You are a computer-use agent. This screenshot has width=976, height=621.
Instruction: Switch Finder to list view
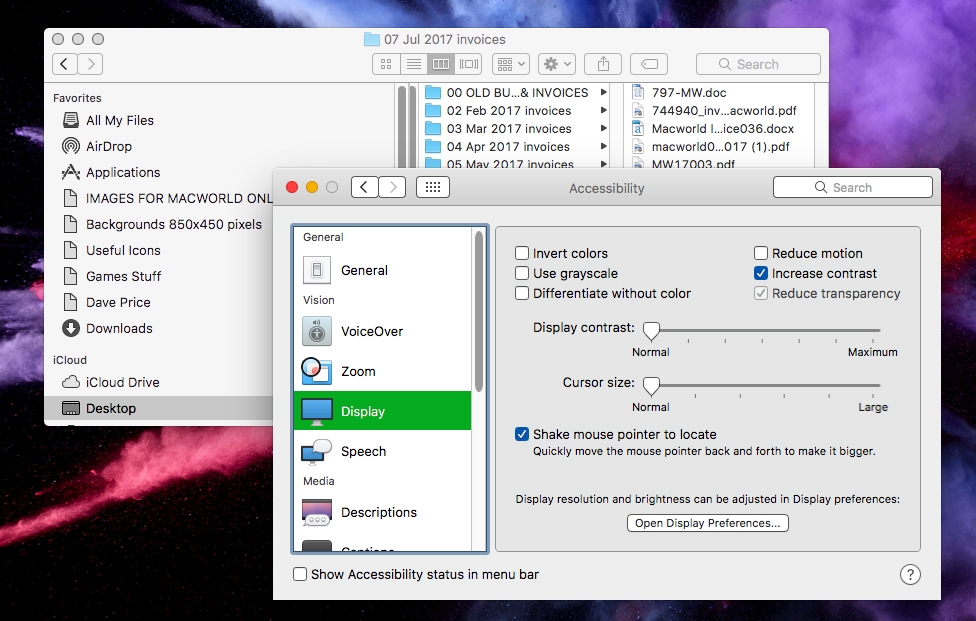tap(413, 64)
